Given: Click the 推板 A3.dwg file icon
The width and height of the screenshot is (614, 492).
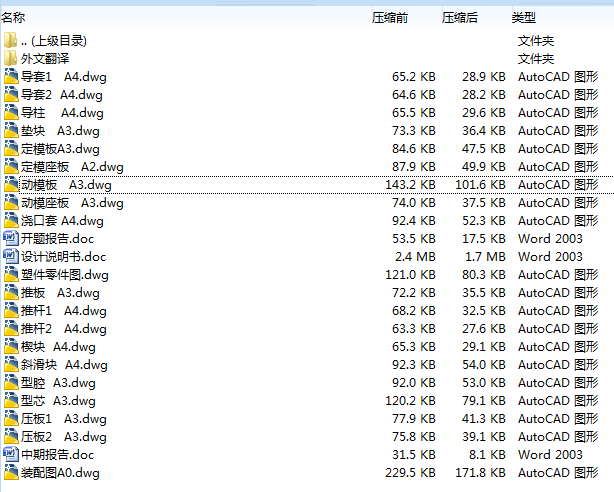Looking at the screenshot, I should click(11, 293).
